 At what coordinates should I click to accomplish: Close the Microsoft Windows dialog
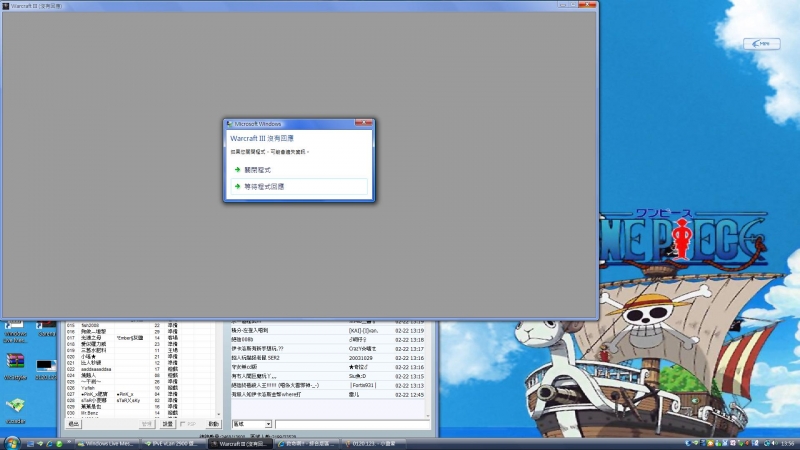tap(366, 122)
